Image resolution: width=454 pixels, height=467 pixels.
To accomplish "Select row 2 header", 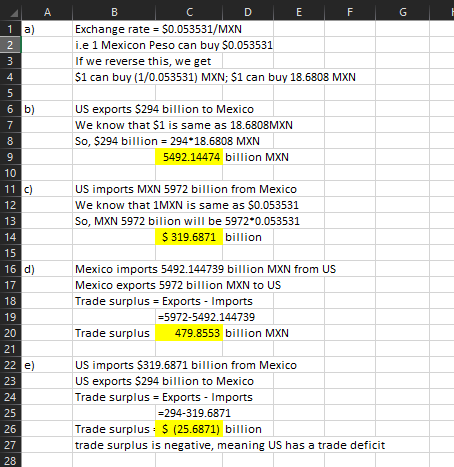I will 10,45.
